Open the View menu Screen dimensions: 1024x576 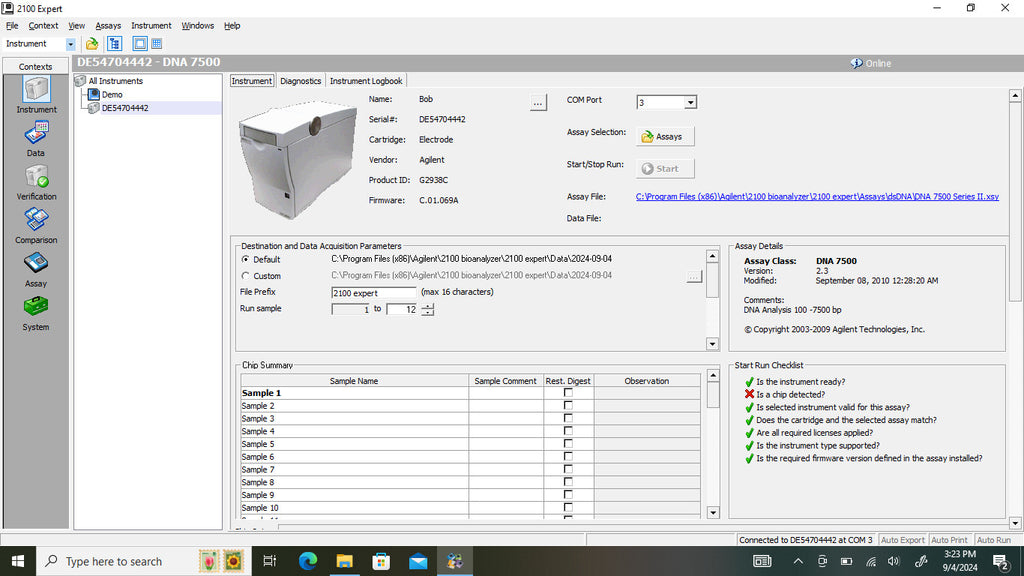(x=76, y=25)
